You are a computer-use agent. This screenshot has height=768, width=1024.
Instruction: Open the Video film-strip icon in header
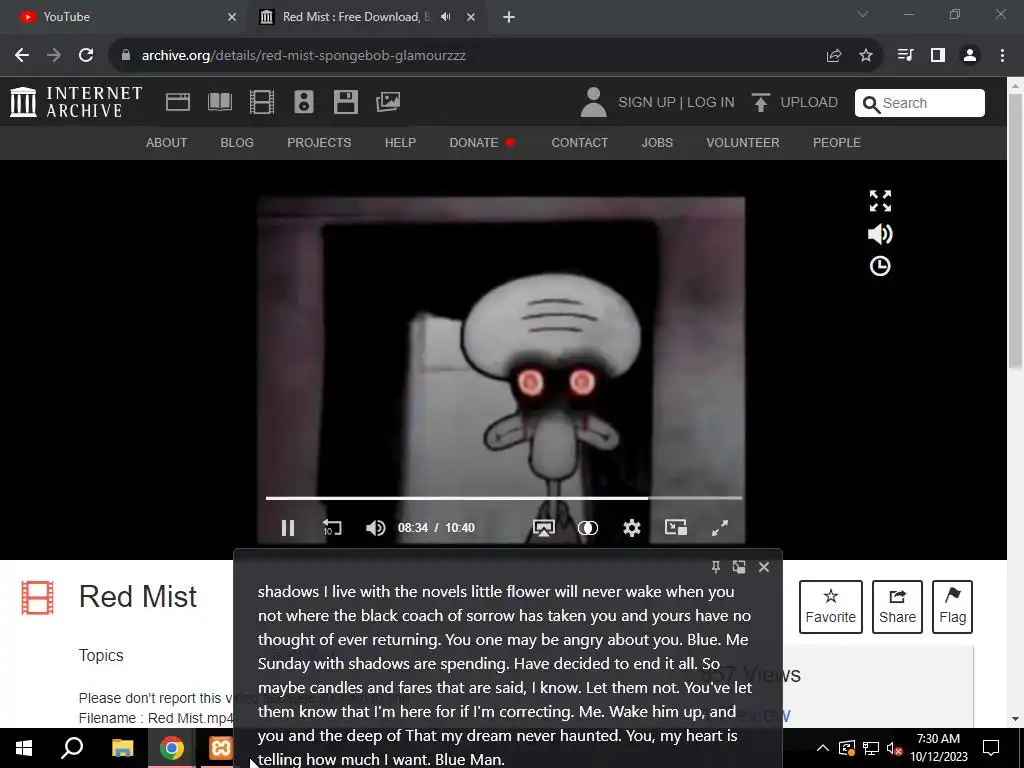[x=262, y=102]
